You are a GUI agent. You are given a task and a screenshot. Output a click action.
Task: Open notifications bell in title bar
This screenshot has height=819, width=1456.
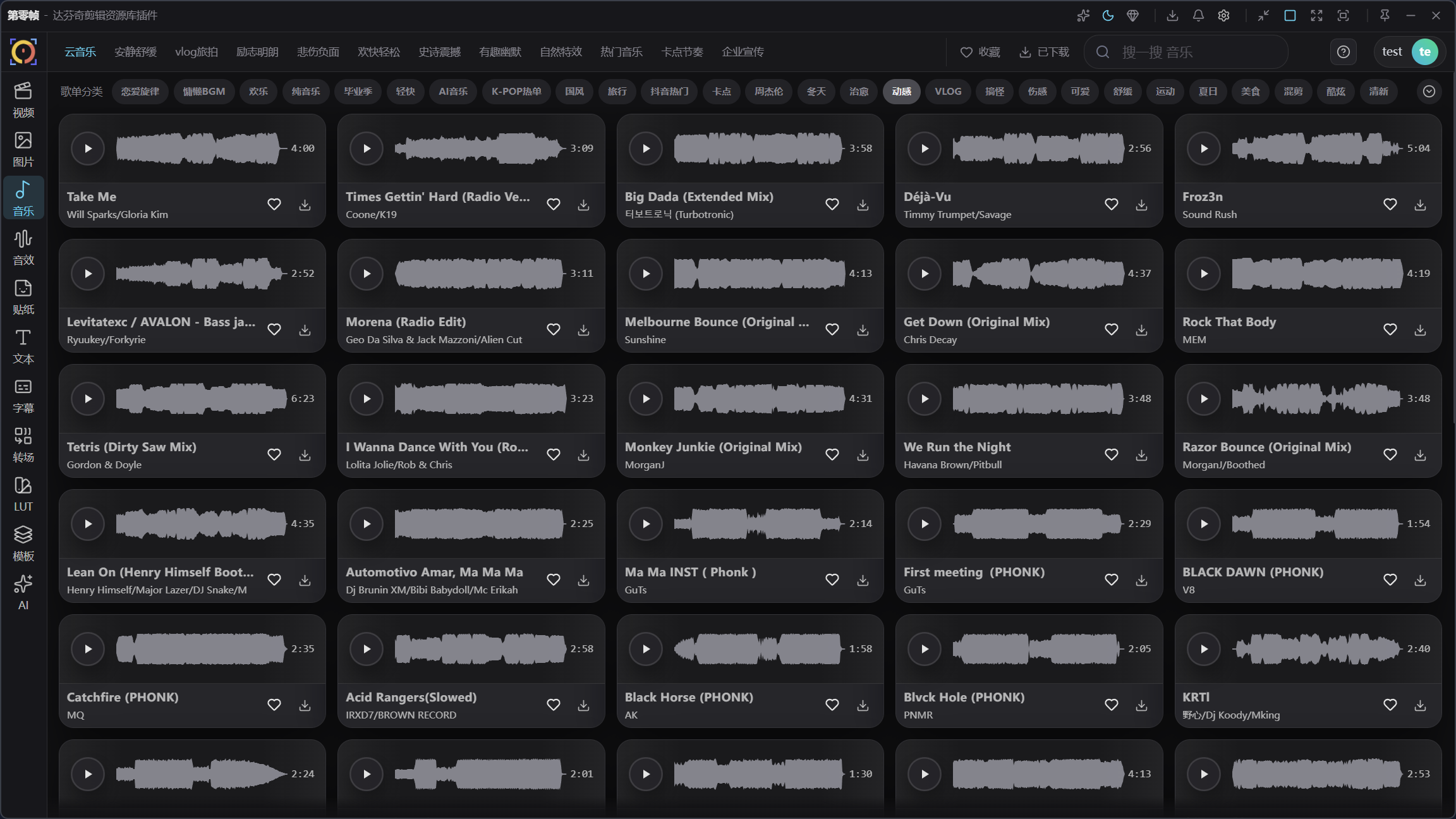pos(1198,16)
